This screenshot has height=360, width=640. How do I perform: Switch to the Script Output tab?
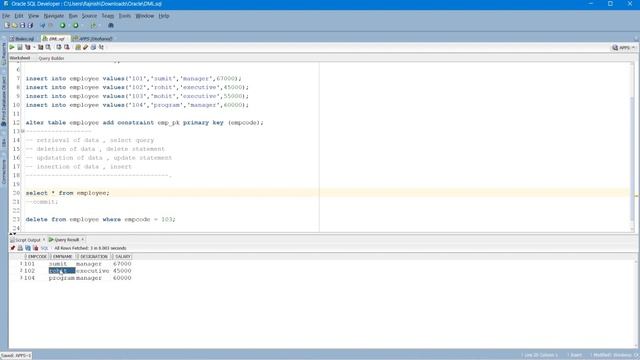pyautogui.click(x=25, y=240)
